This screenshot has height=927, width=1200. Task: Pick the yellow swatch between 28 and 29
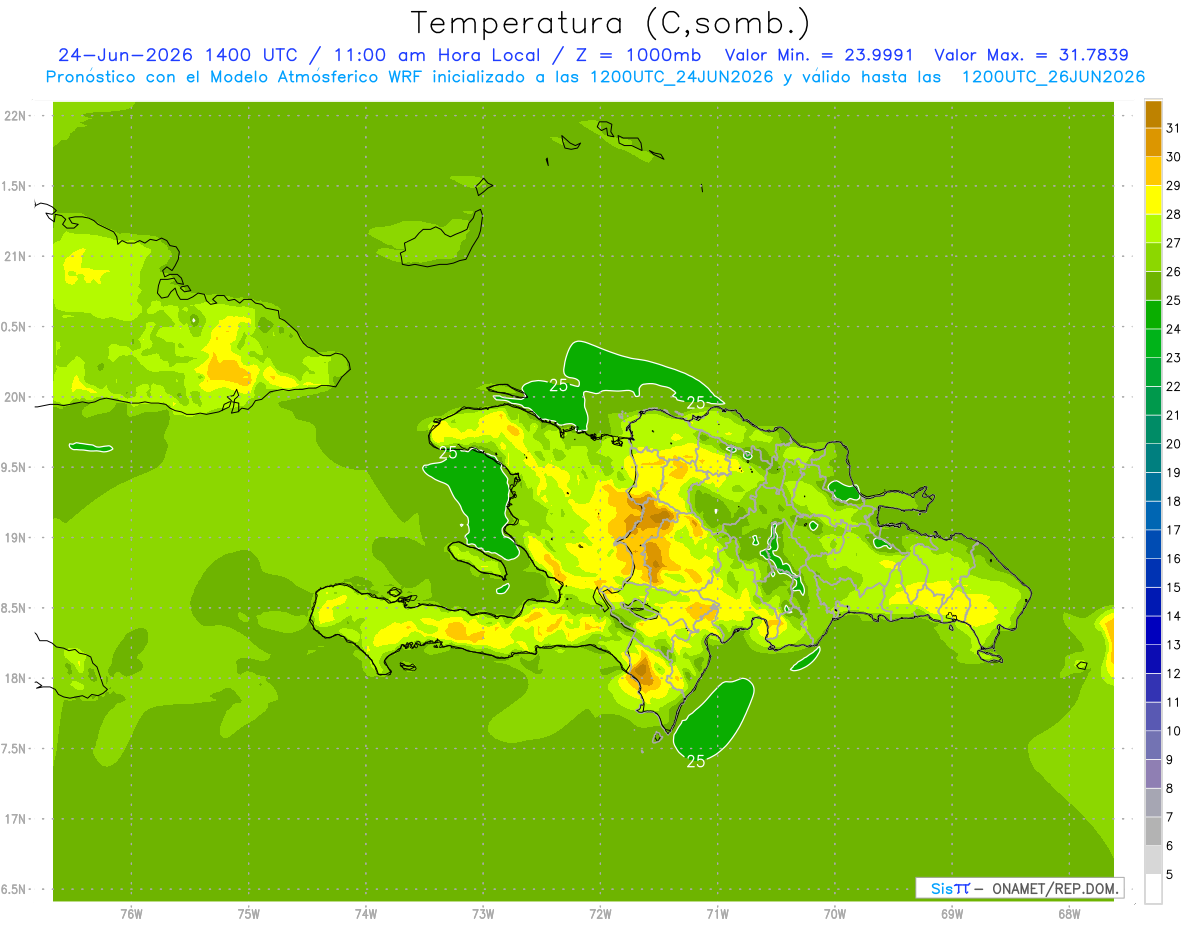1153,200
